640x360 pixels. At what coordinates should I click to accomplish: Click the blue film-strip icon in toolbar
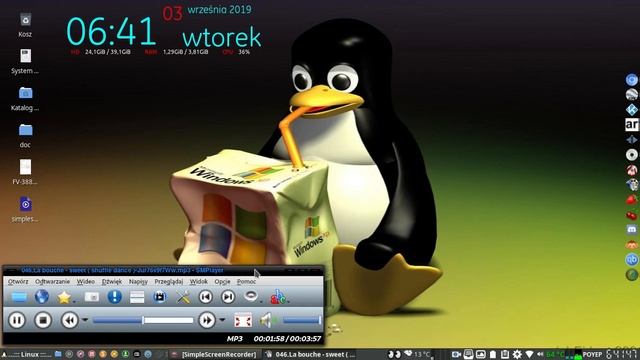(160, 297)
